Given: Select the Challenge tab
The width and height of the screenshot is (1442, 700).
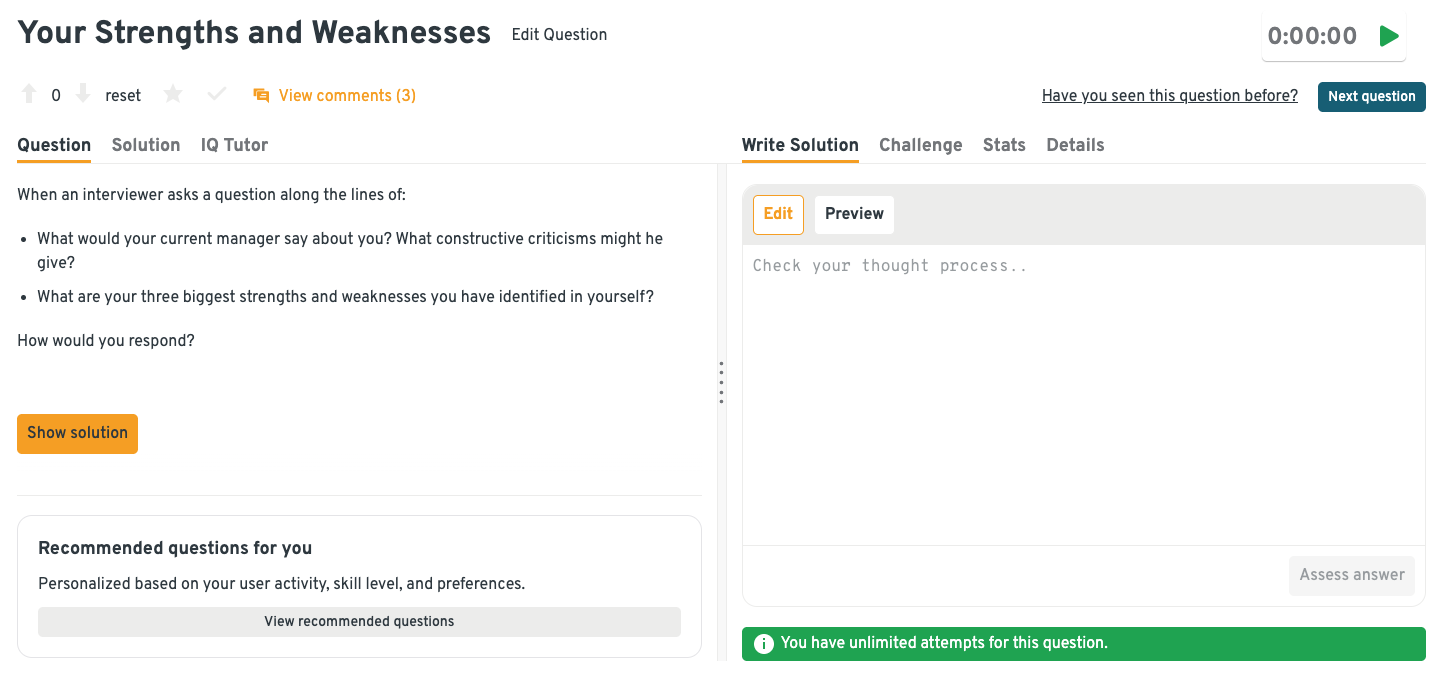Looking at the screenshot, I should click(920, 145).
